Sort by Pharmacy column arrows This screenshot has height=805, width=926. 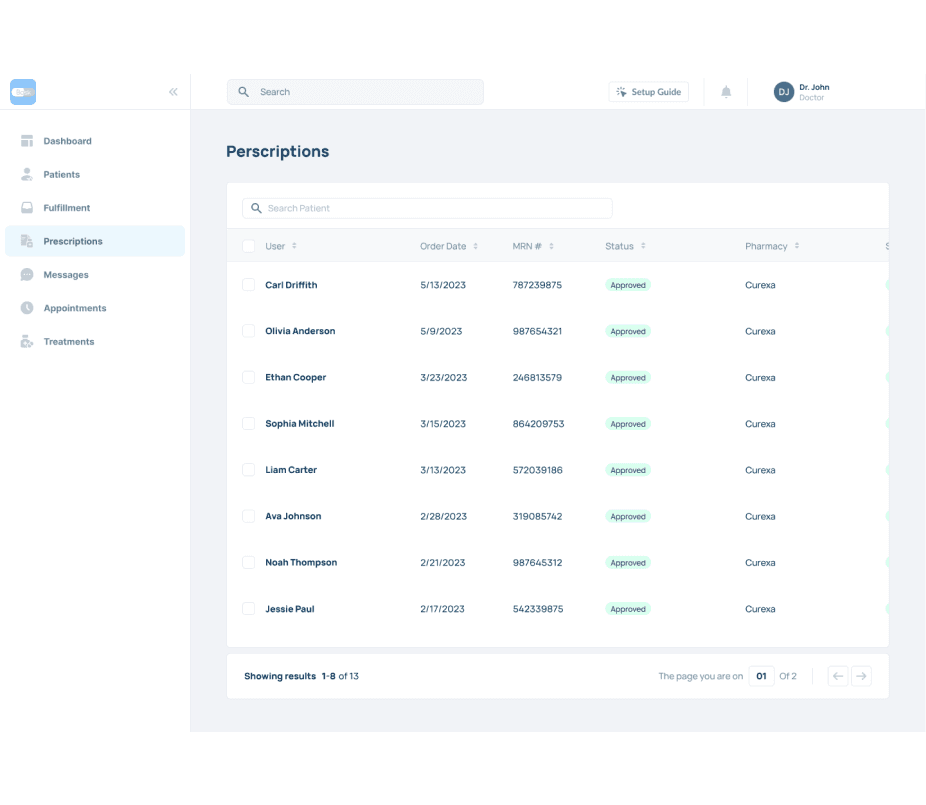point(797,246)
